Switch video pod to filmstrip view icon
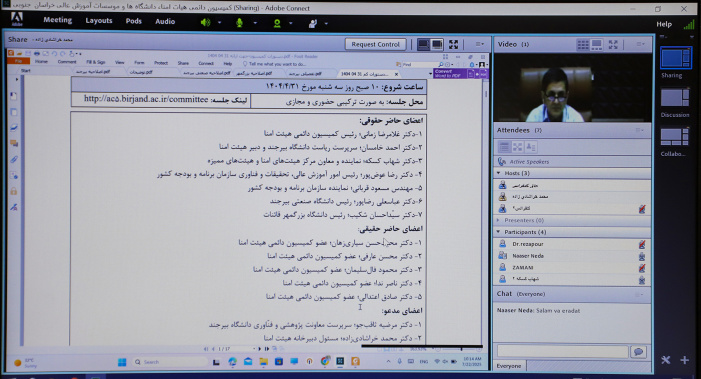Image resolution: width=701 pixels, height=379 pixels. tap(597, 44)
